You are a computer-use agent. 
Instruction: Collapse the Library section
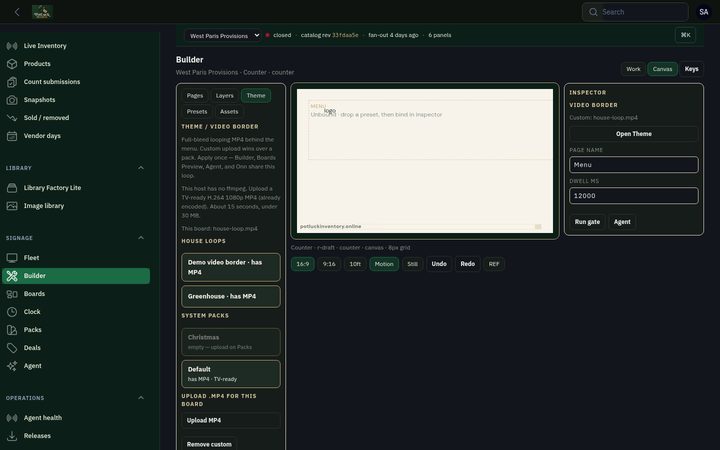pyautogui.click(x=141, y=168)
